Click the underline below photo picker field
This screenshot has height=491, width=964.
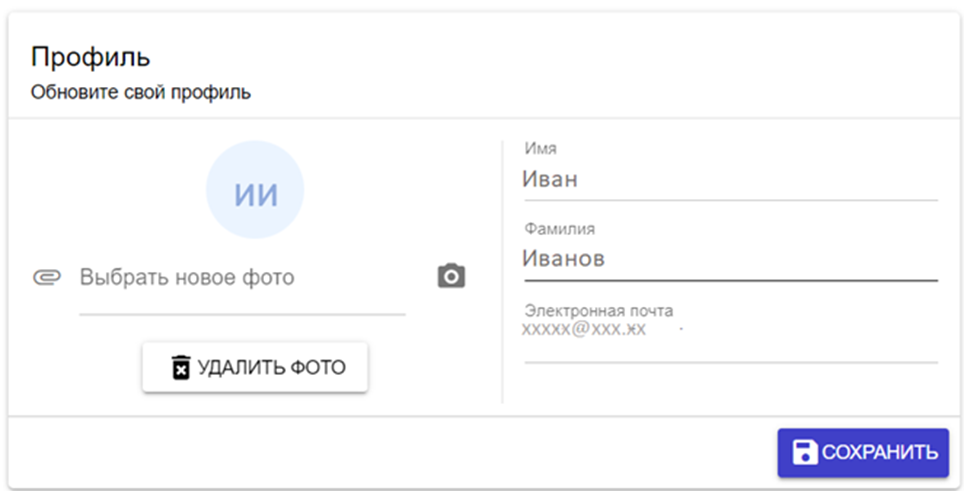pyautogui.click(x=242, y=314)
